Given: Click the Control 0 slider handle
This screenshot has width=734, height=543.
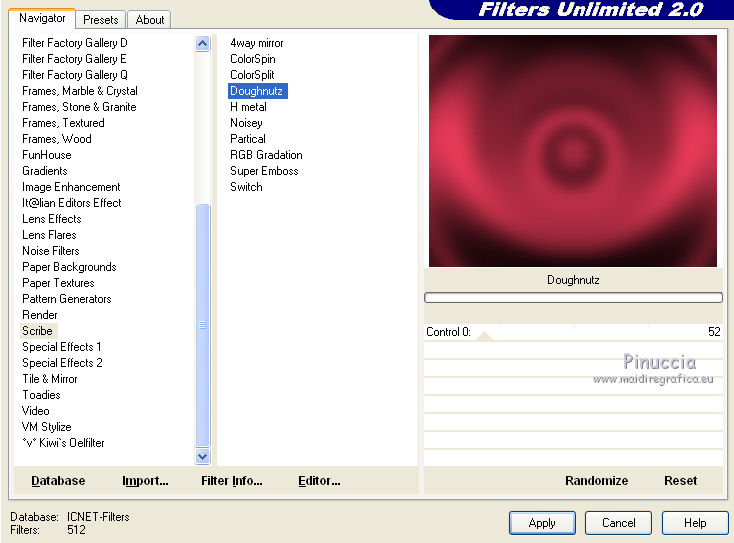Looking at the screenshot, I should coord(484,336).
